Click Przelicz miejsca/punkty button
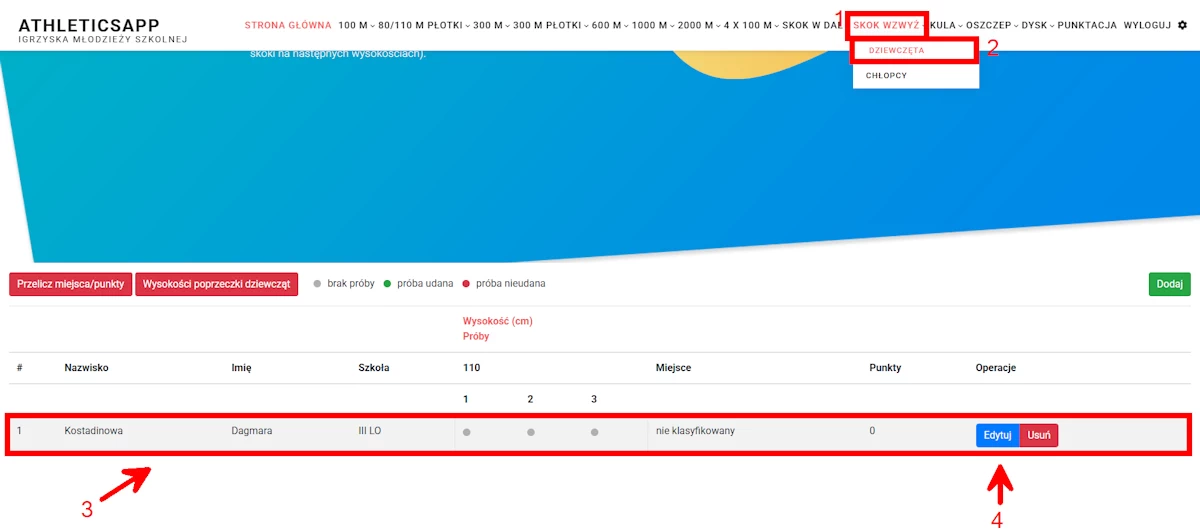 pos(70,284)
